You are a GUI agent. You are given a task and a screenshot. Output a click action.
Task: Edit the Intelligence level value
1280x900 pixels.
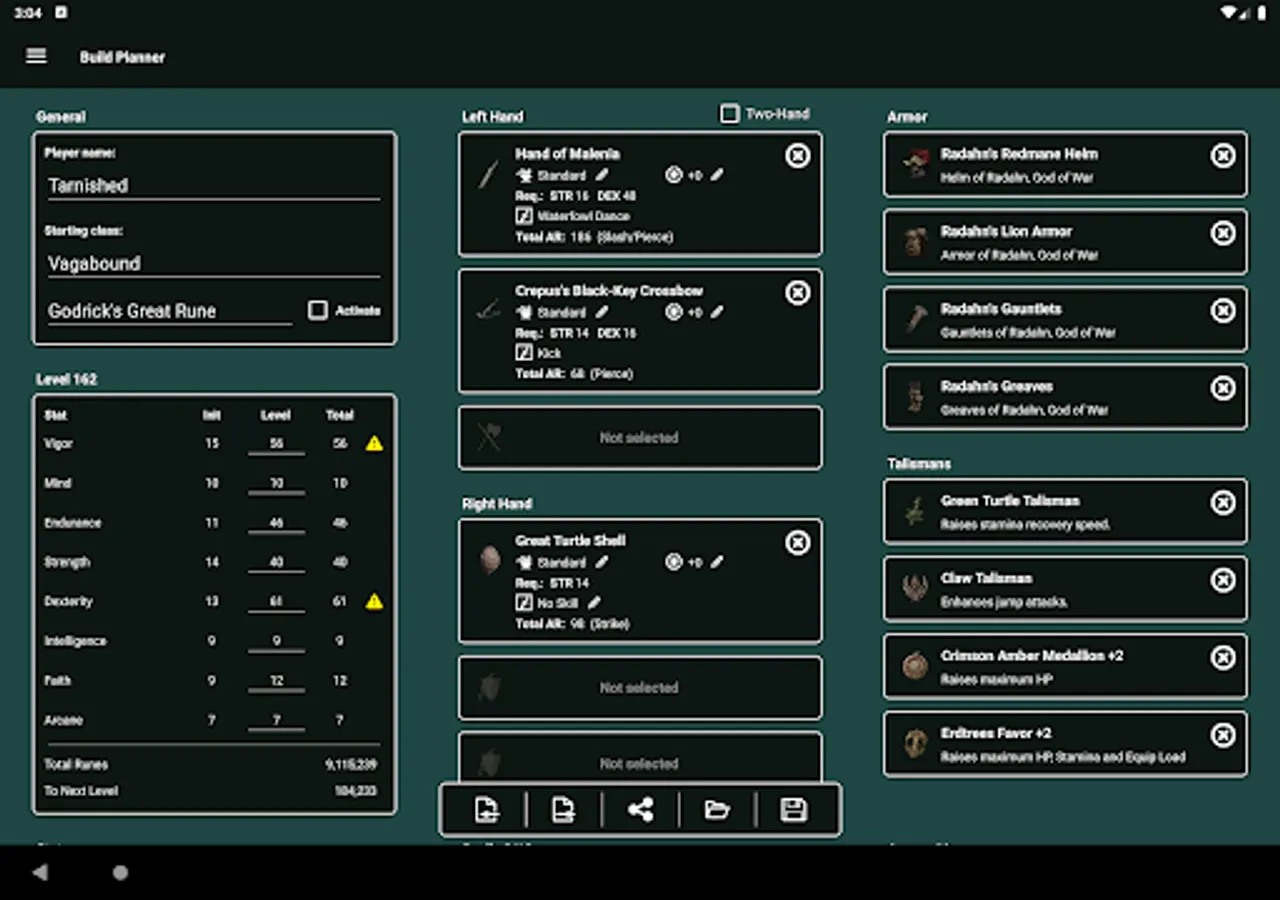[276, 641]
